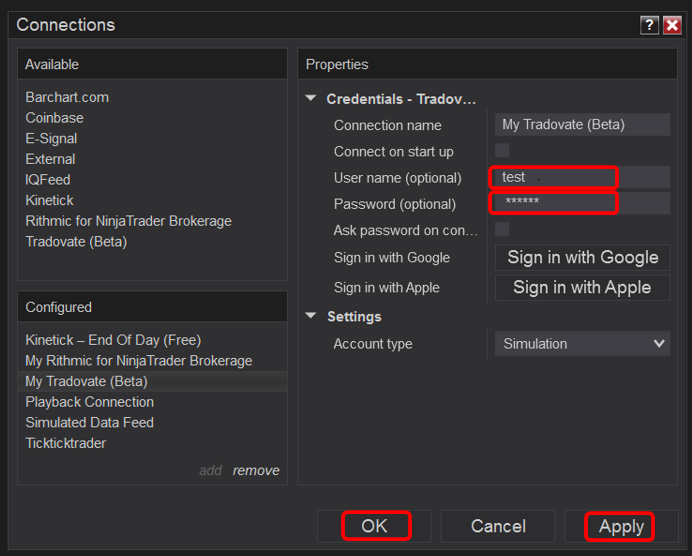
Task: Focus the User name field
Action: (x=582, y=177)
